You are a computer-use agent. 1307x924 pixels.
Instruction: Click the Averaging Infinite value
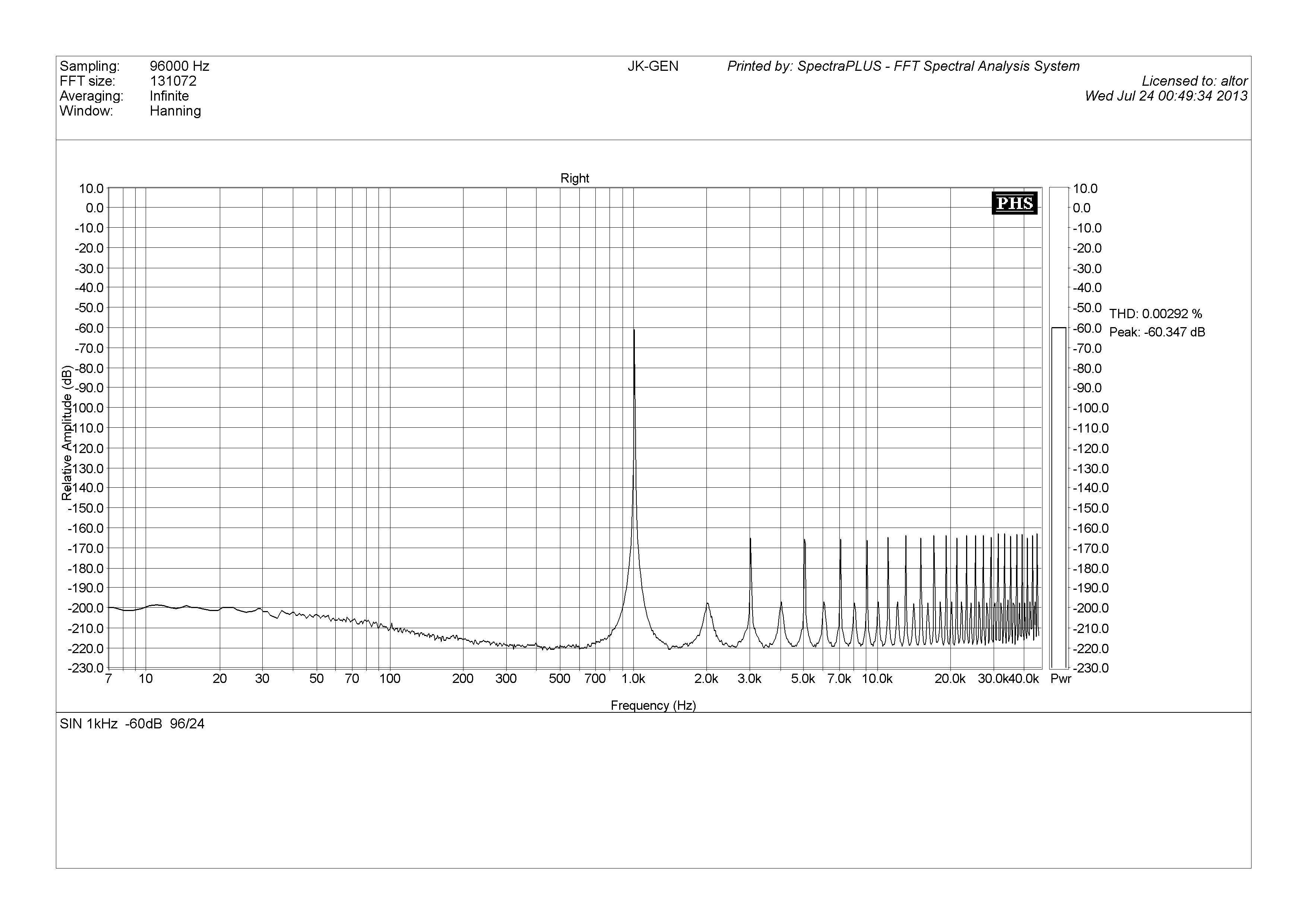tap(169, 96)
